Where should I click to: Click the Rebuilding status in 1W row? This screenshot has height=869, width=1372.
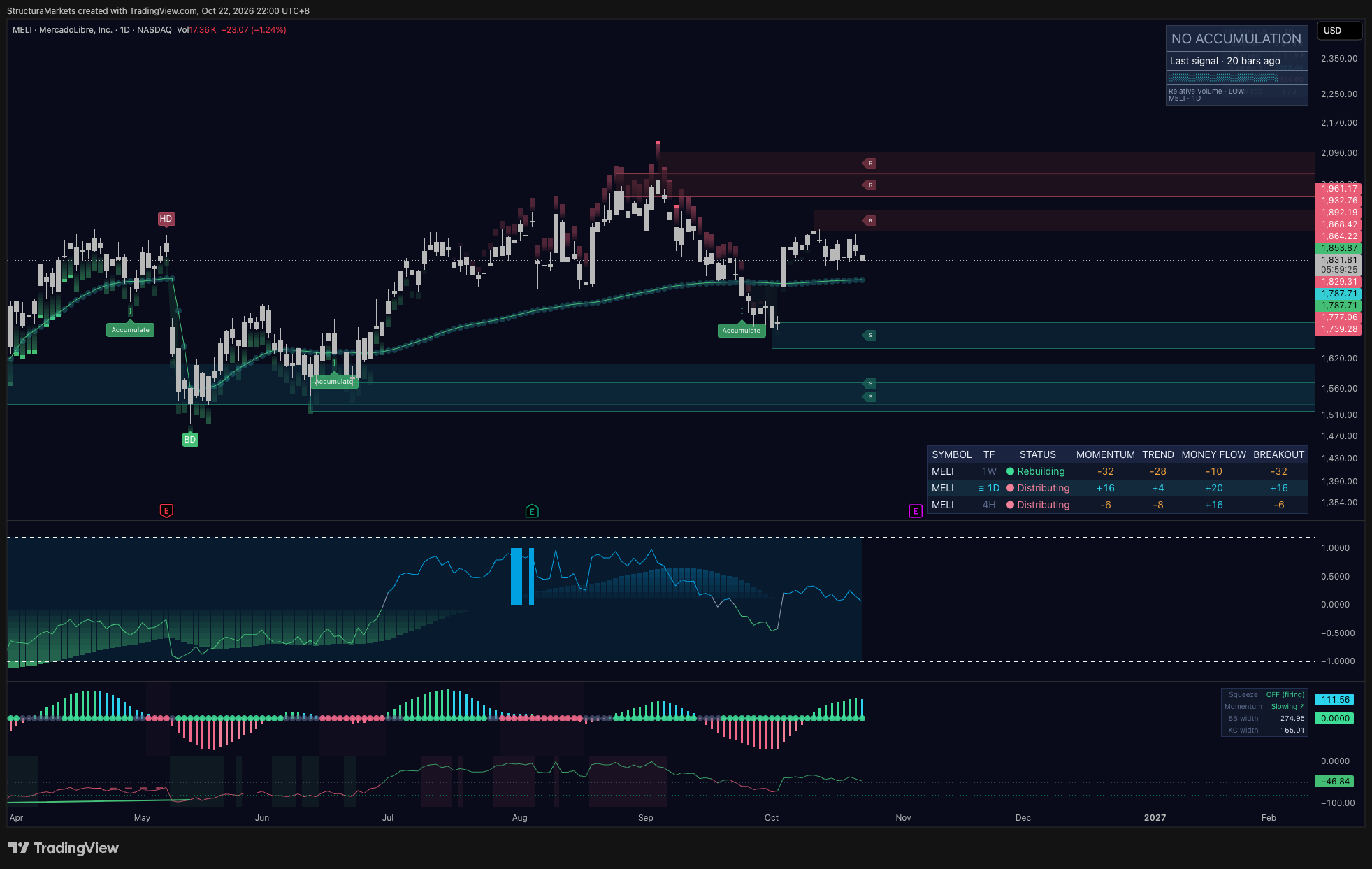pyautogui.click(x=1041, y=471)
